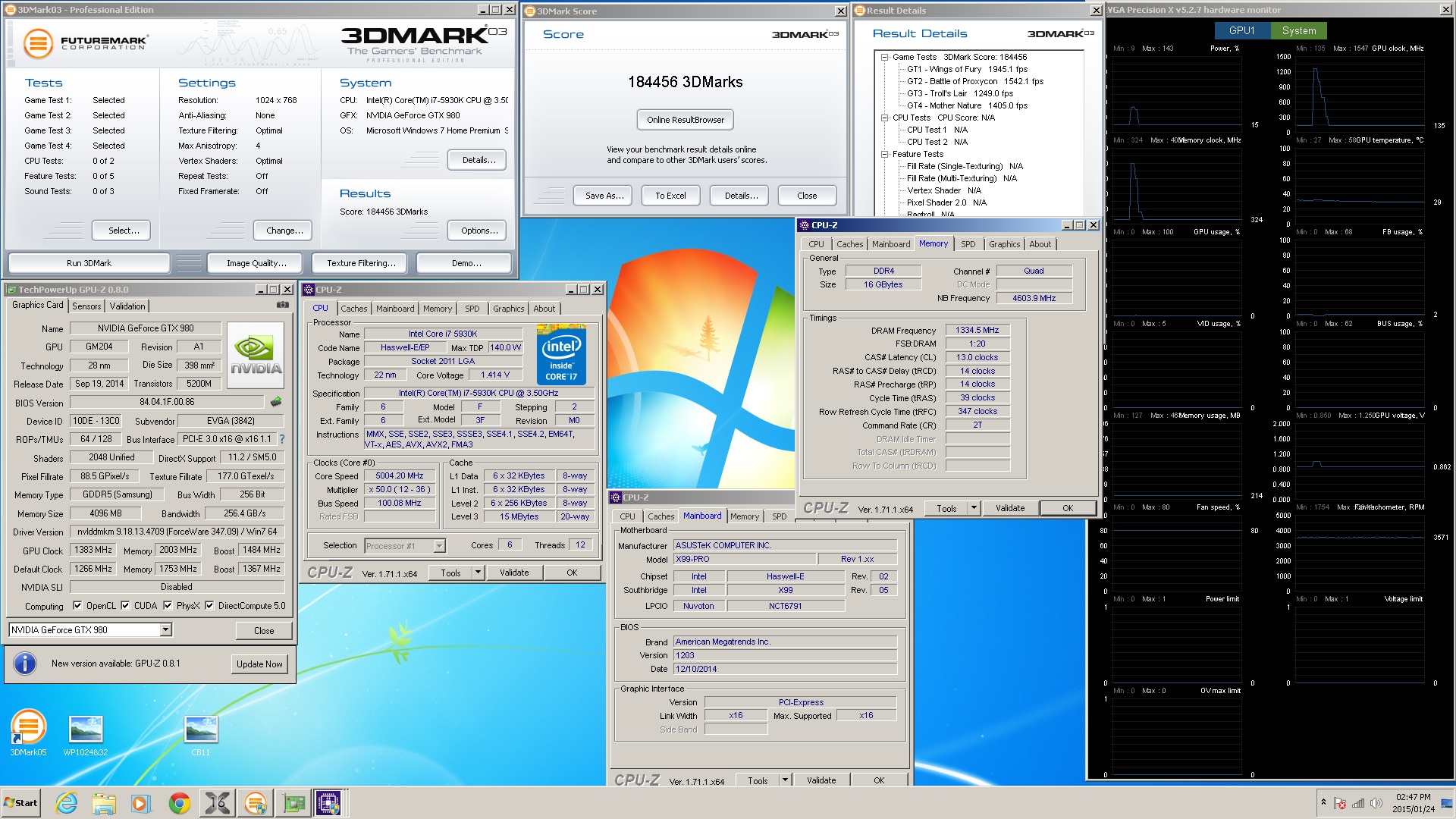Open Graphics tab in CPU-Z Memory window

(x=1004, y=244)
